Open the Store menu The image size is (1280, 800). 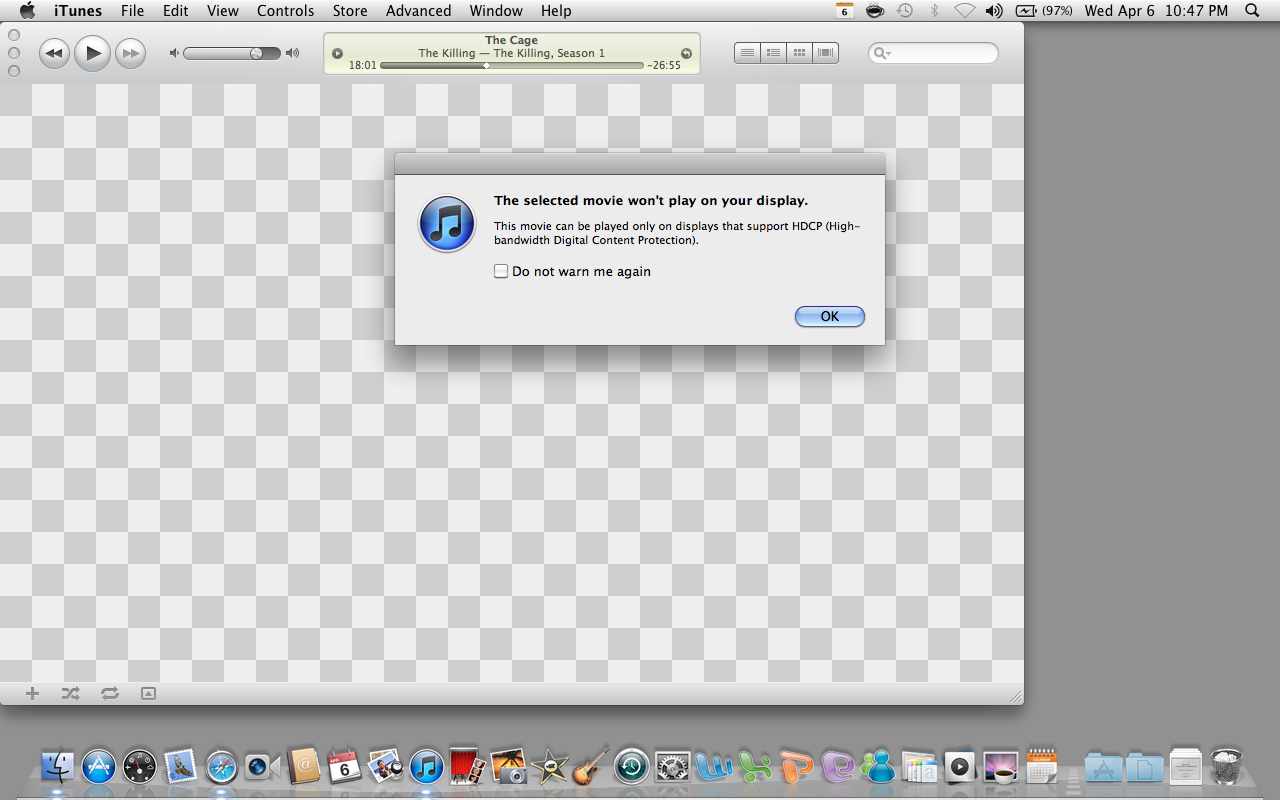[x=350, y=11]
